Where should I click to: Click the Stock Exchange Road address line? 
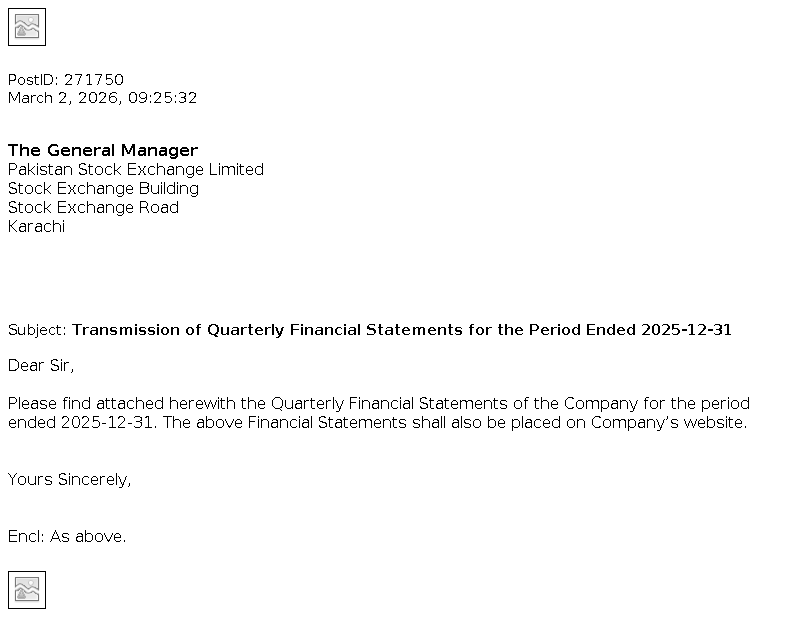(94, 207)
